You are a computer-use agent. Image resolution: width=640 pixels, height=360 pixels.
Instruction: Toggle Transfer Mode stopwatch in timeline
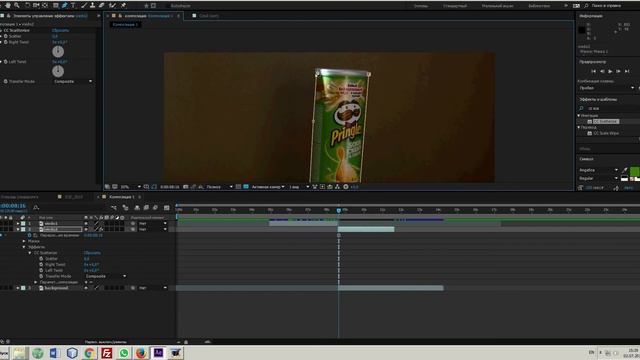point(41,276)
